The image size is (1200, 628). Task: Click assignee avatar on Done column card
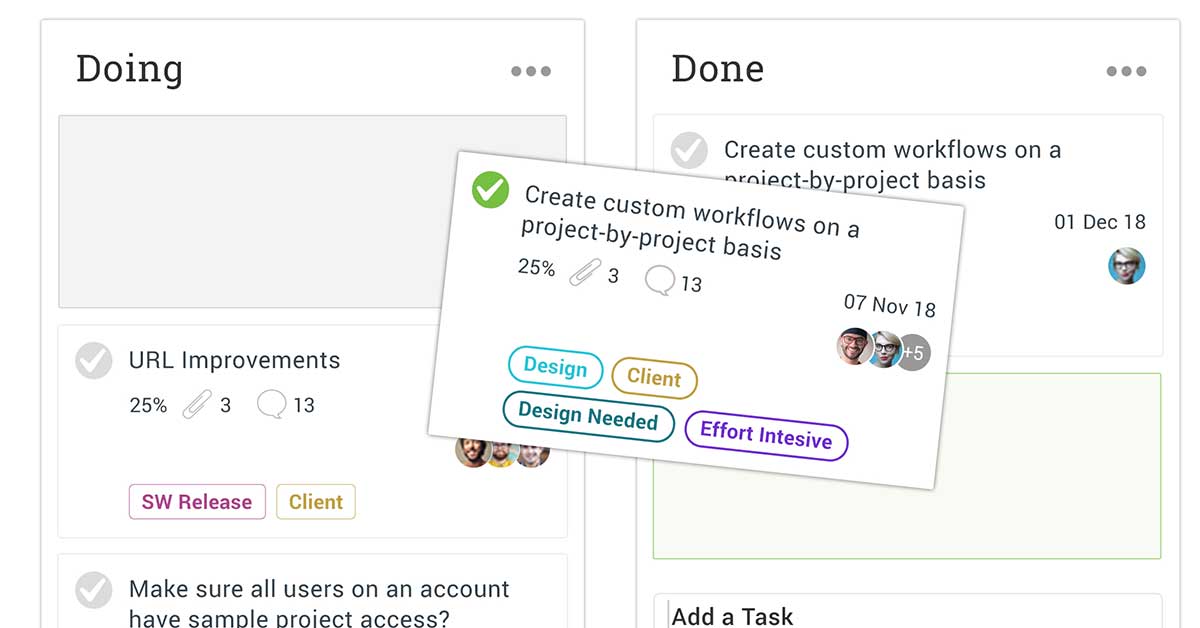[1127, 266]
